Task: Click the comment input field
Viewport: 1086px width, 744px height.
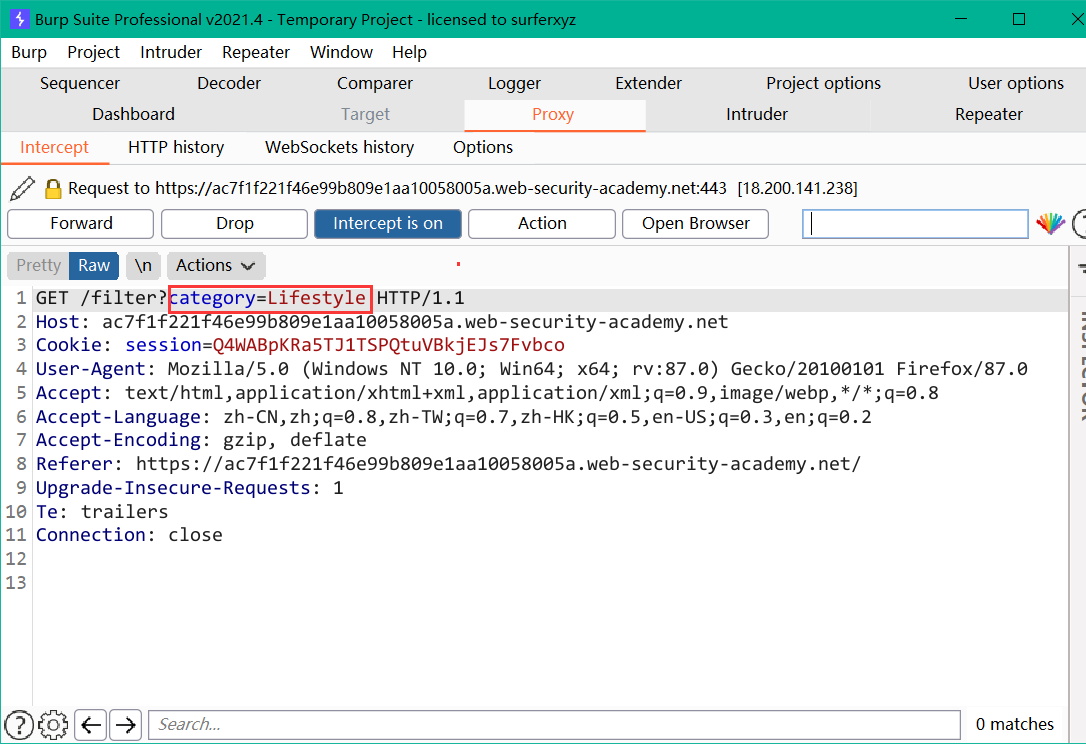Action: coord(915,224)
